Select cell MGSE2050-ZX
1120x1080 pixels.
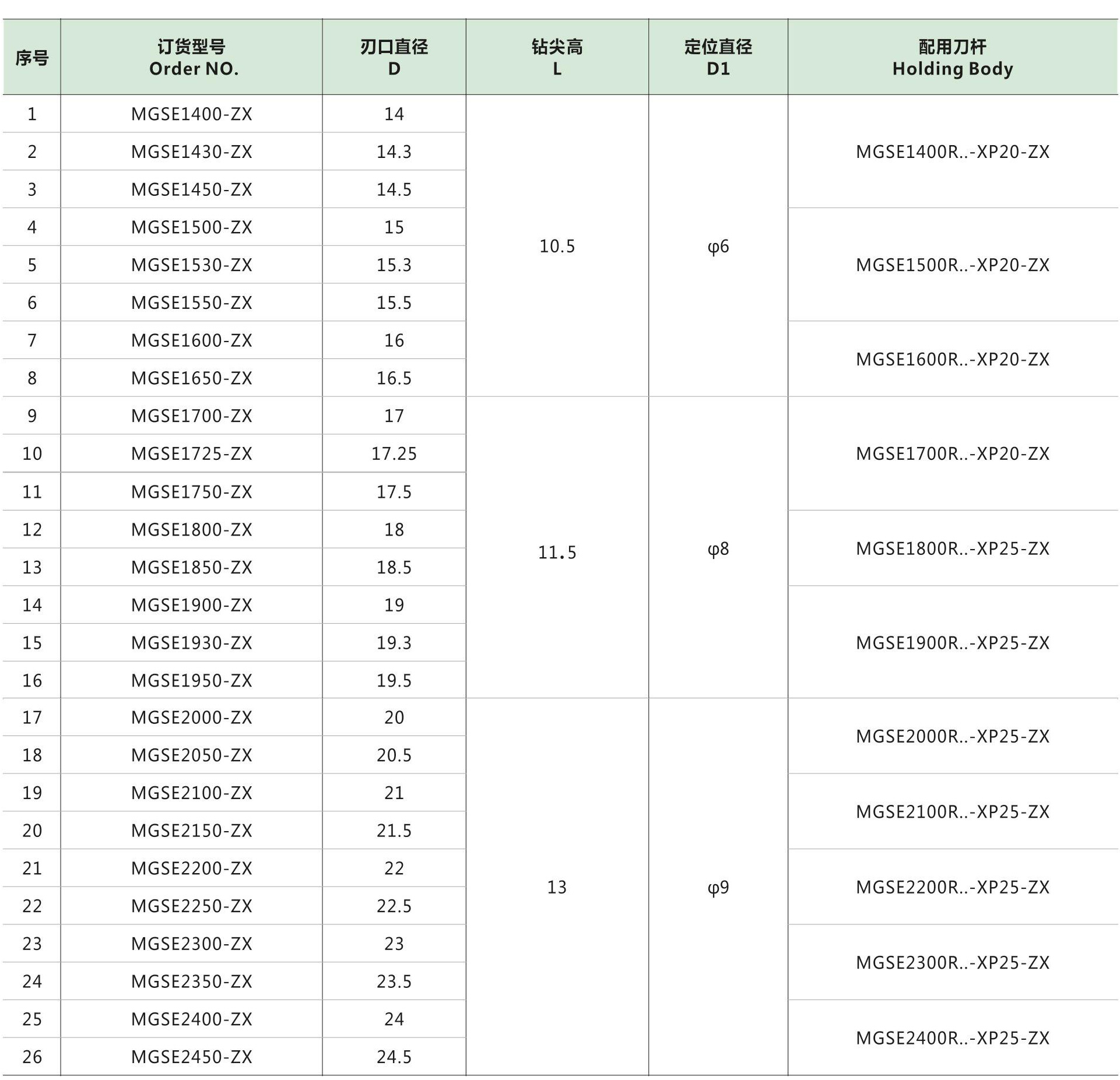(x=192, y=755)
